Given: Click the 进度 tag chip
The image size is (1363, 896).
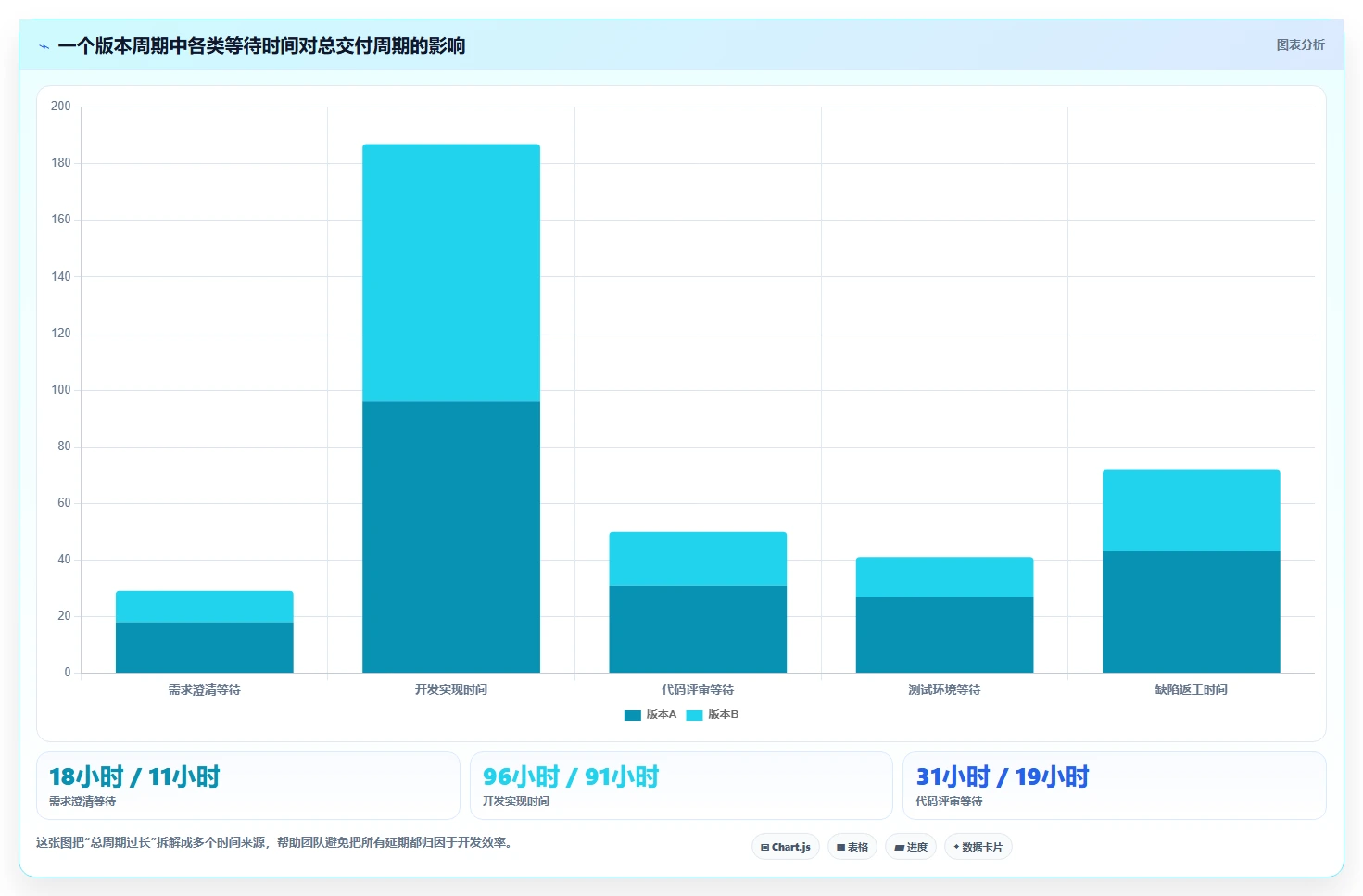Looking at the screenshot, I should (911, 847).
